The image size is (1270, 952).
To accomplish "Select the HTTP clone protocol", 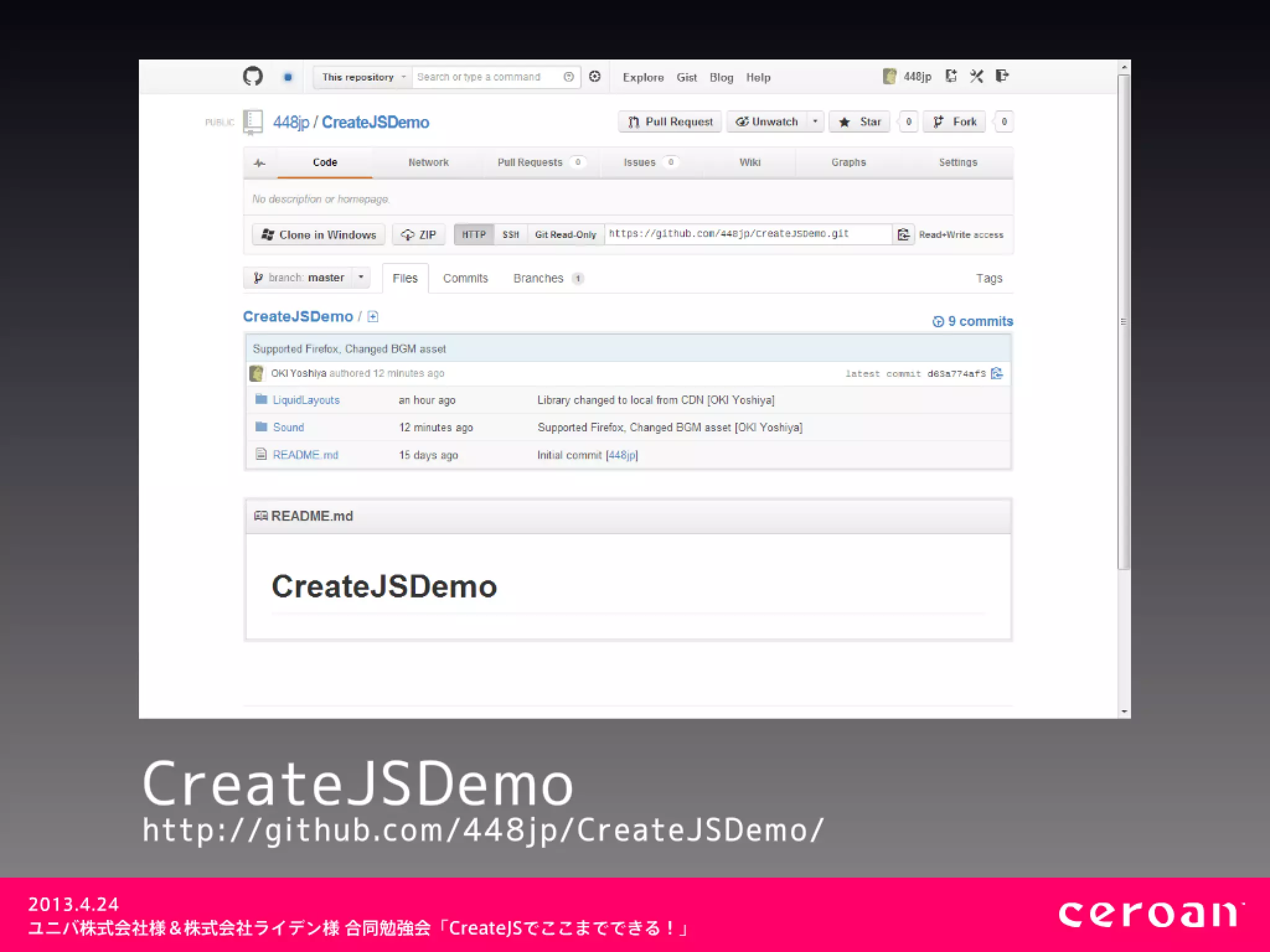I will (474, 234).
